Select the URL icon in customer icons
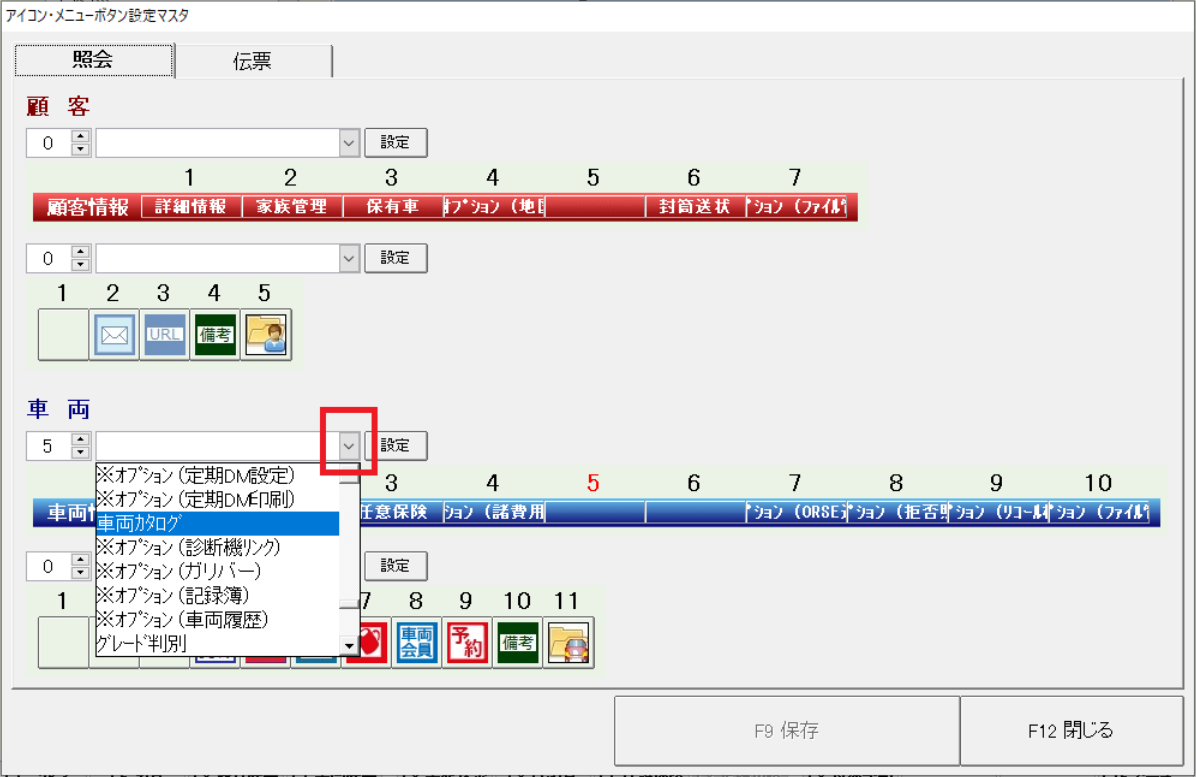1196x777 pixels. (x=164, y=335)
